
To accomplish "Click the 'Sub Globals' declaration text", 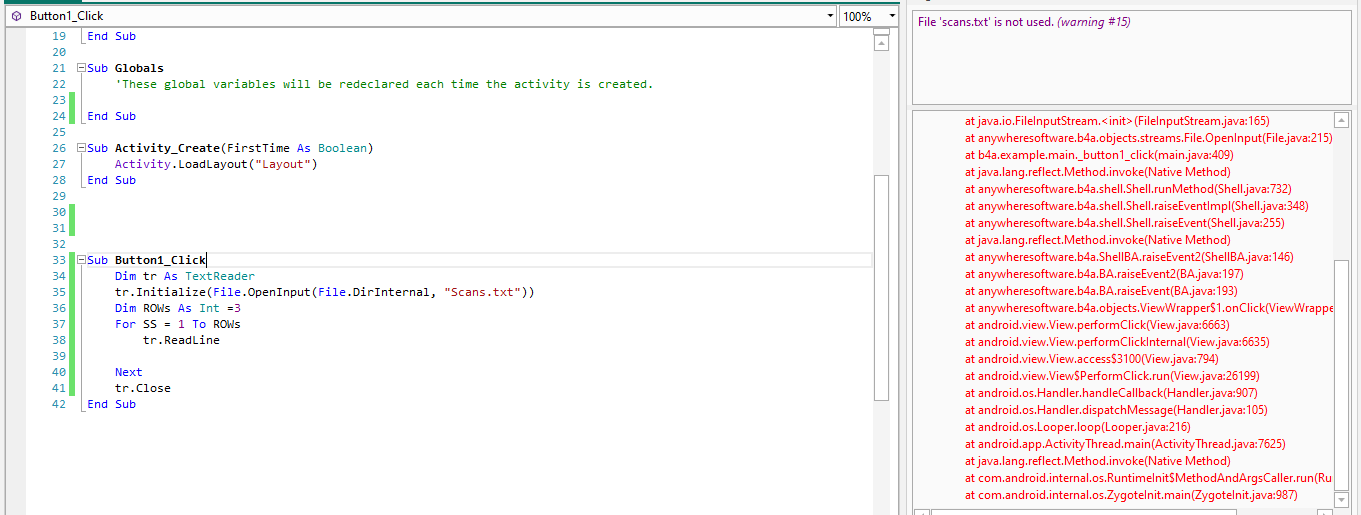I will click(x=125, y=68).
